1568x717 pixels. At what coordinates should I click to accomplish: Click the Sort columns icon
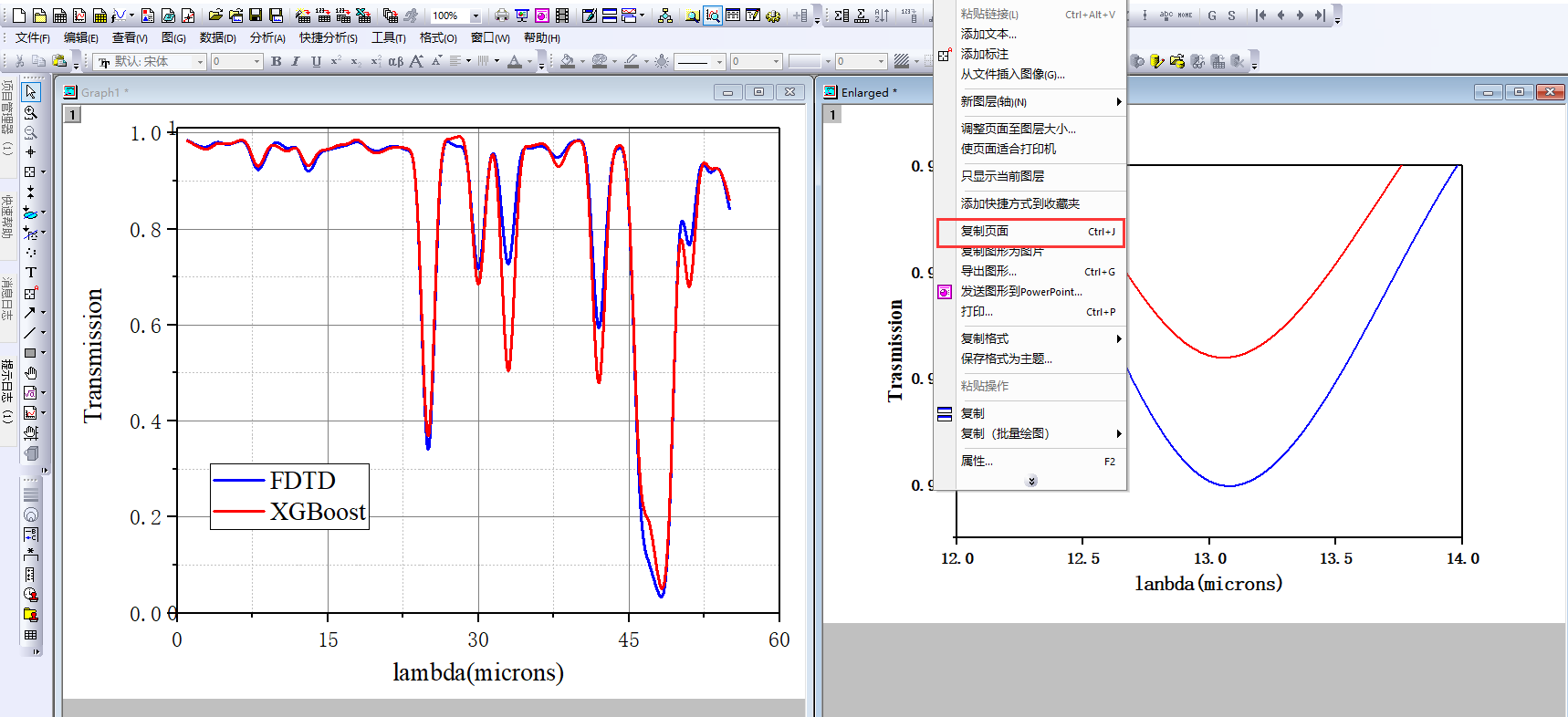(x=882, y=16)
